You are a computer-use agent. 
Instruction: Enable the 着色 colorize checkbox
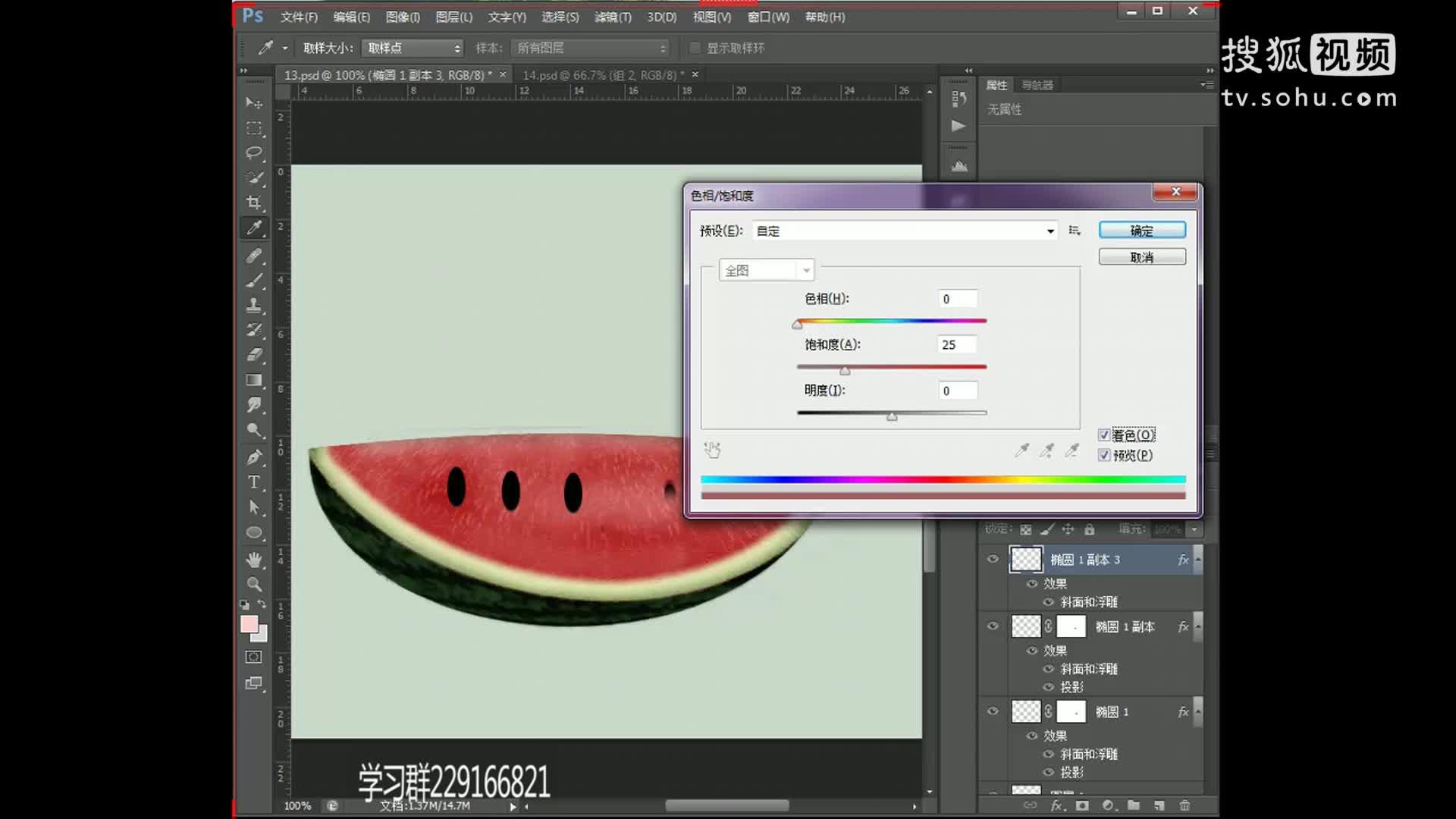pyautogui.click(x=1105, y=435)
